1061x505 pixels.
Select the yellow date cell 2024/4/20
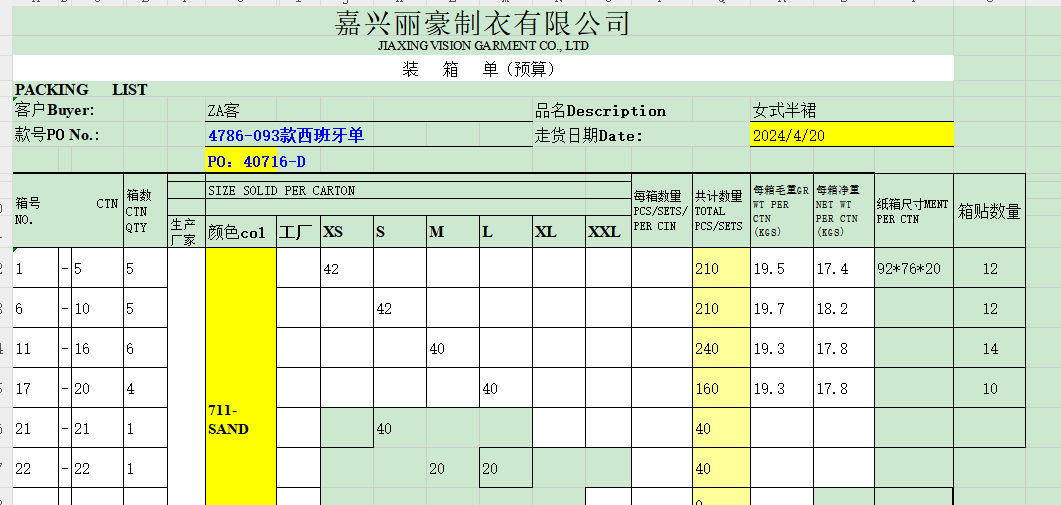[x=850, y=135]
